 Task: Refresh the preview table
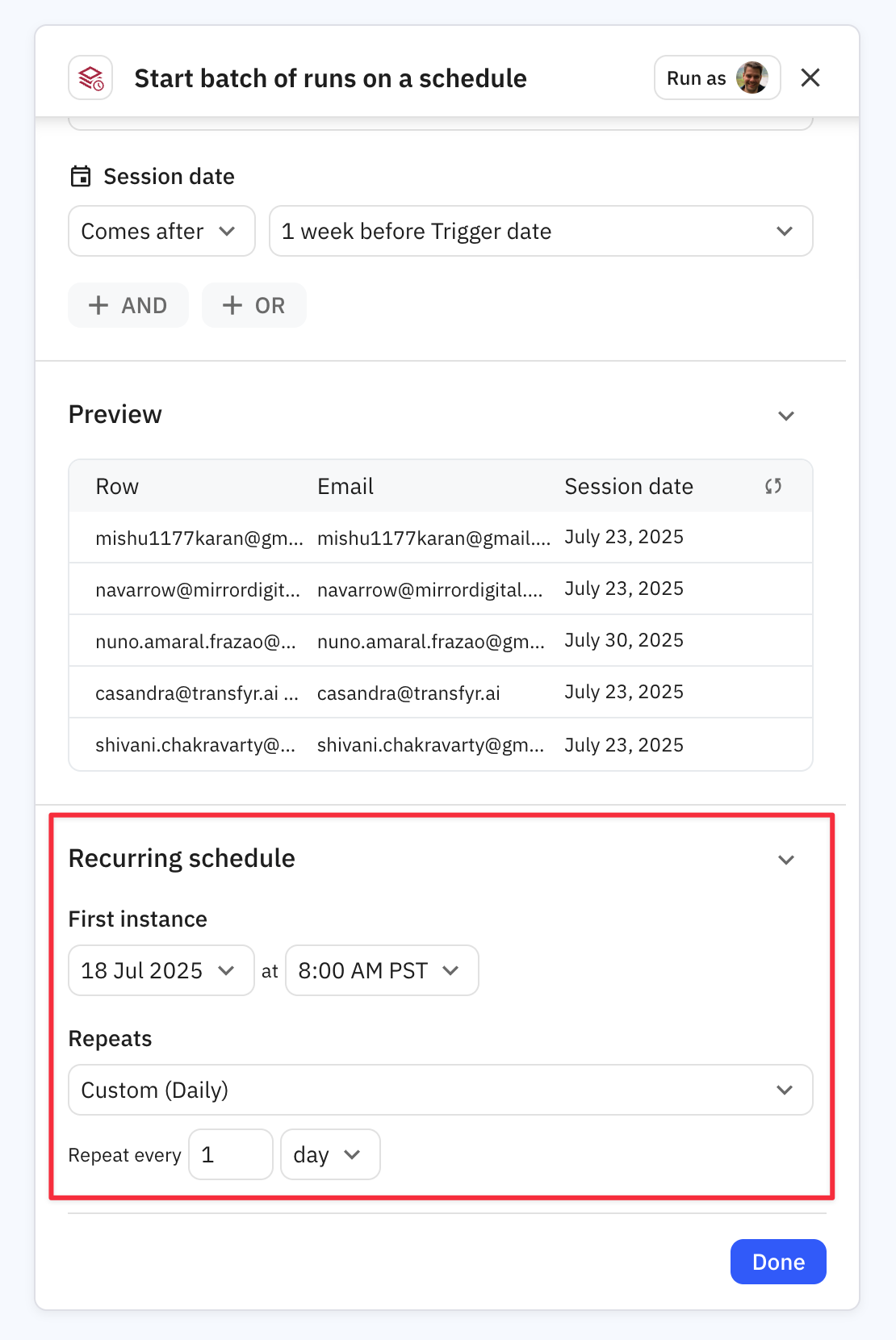[x=772, y=486]
